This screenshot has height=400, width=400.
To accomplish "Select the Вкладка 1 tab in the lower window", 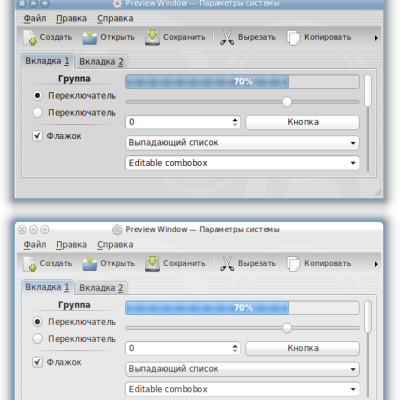I will click(48, 287).
